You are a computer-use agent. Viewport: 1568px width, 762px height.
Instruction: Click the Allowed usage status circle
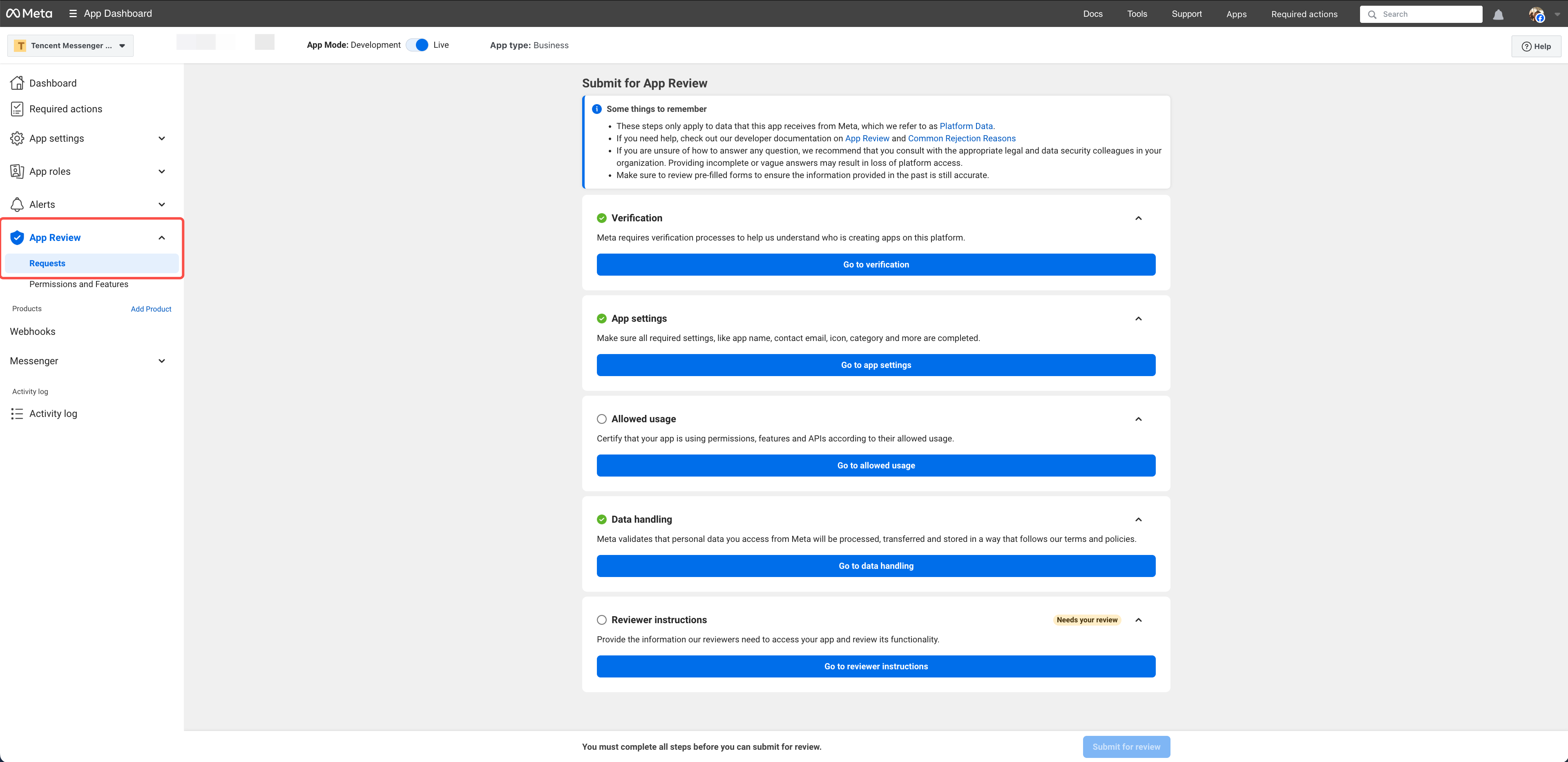pyautogui.click(x=601, y=419)
